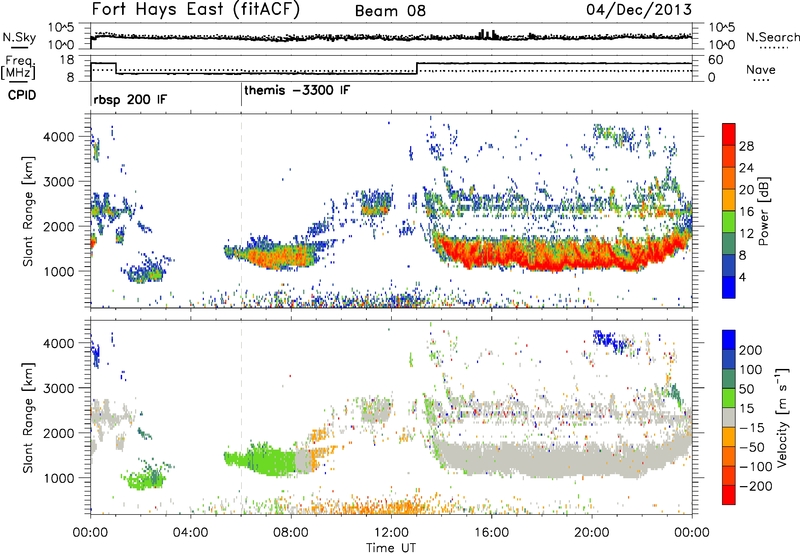The width and height of the screenshot is (800, 554).
Task: Select the "CPID" row label
Action: (x=22, y=95)
